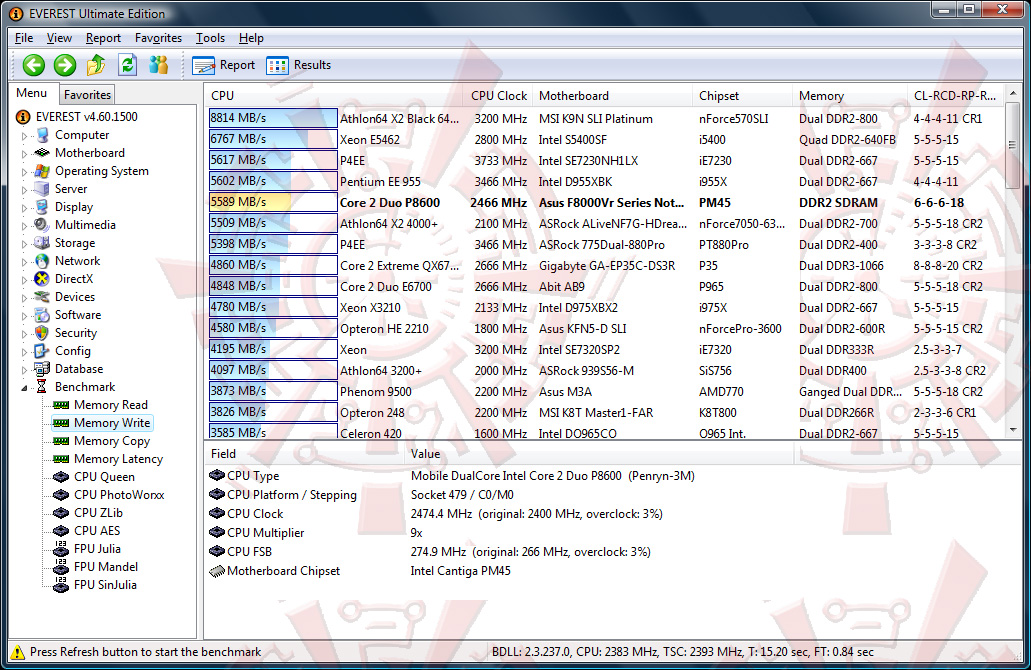This screenshot has height=670, width=1031.
Task: Switch to the Menu tab
Action: [x=32, y=93]
